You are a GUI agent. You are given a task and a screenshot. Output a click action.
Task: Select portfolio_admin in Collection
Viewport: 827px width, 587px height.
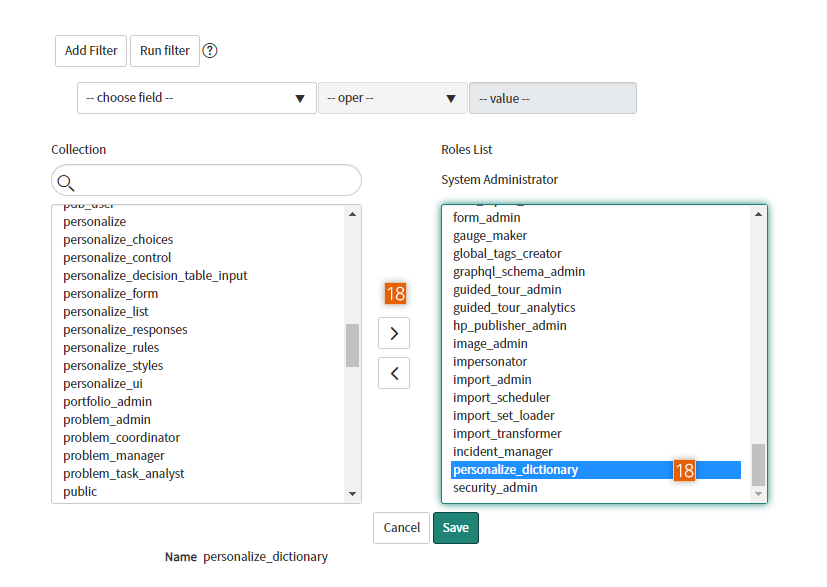coord(107,401)
